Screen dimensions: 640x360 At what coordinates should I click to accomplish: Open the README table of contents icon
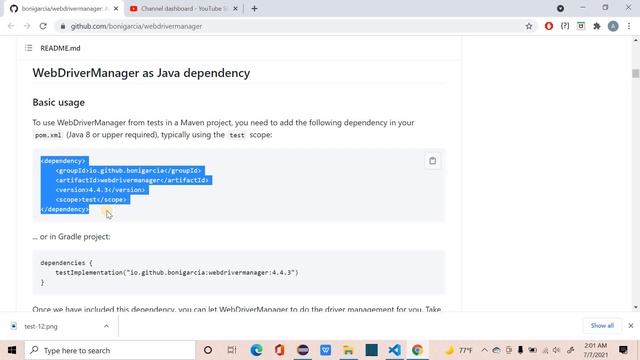click(x=28, y=48)
